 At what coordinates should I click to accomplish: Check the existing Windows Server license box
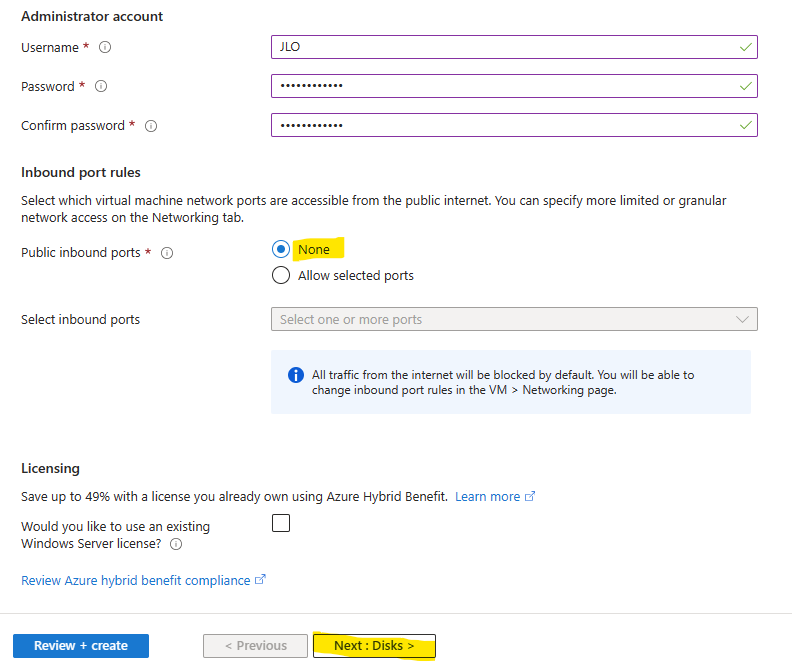tap(281, 523)
